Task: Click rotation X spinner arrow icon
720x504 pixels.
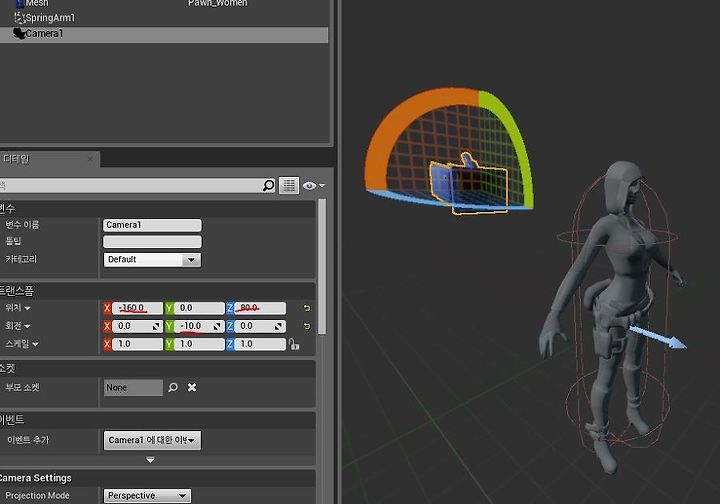Action: [156, 326]
